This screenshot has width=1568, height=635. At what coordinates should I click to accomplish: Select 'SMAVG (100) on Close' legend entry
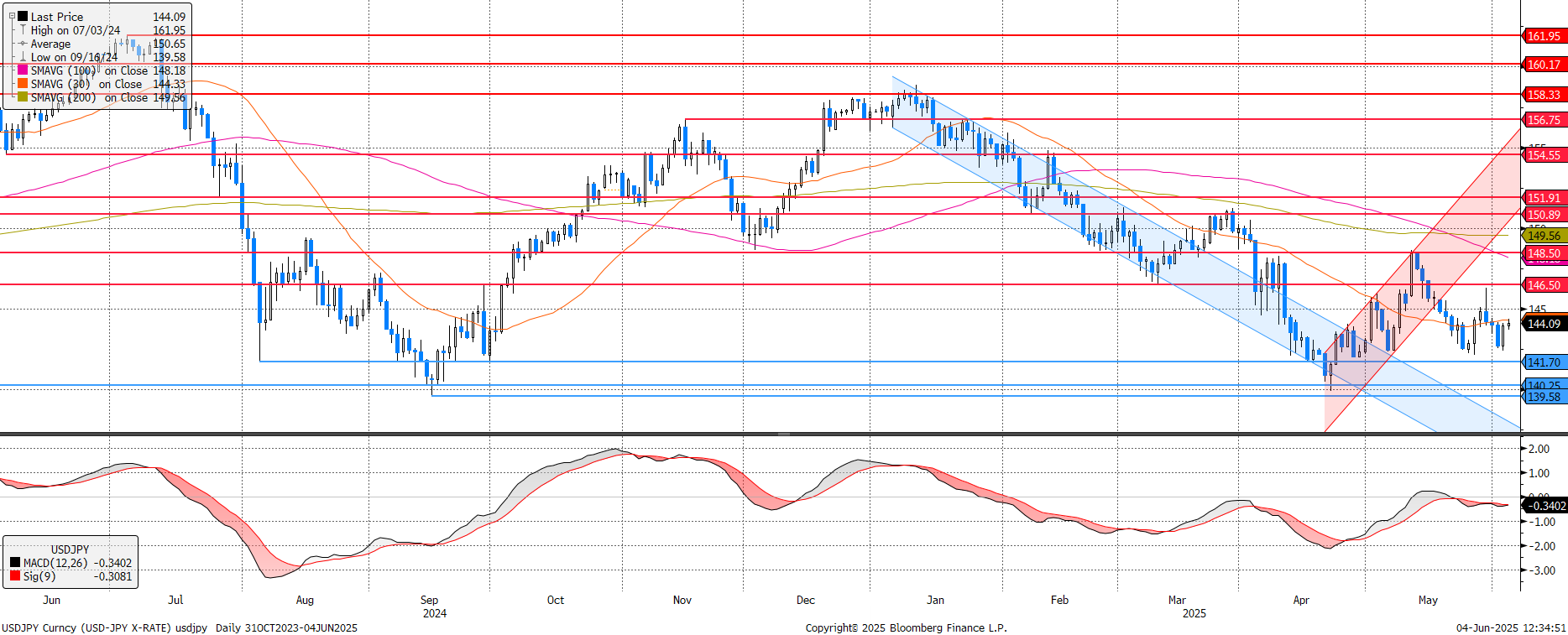click(x=89, y=70)
